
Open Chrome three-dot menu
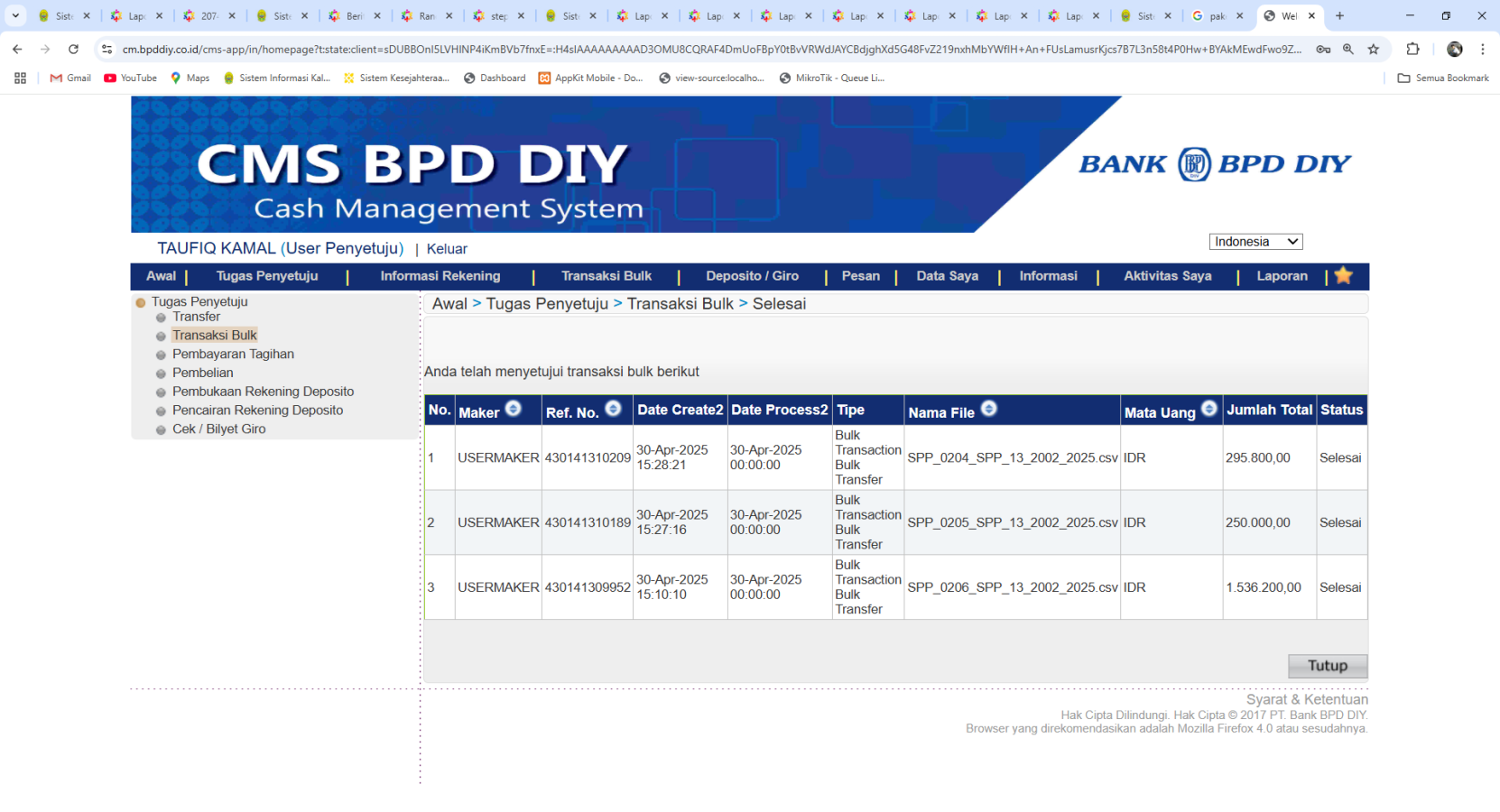(1482, 50)
